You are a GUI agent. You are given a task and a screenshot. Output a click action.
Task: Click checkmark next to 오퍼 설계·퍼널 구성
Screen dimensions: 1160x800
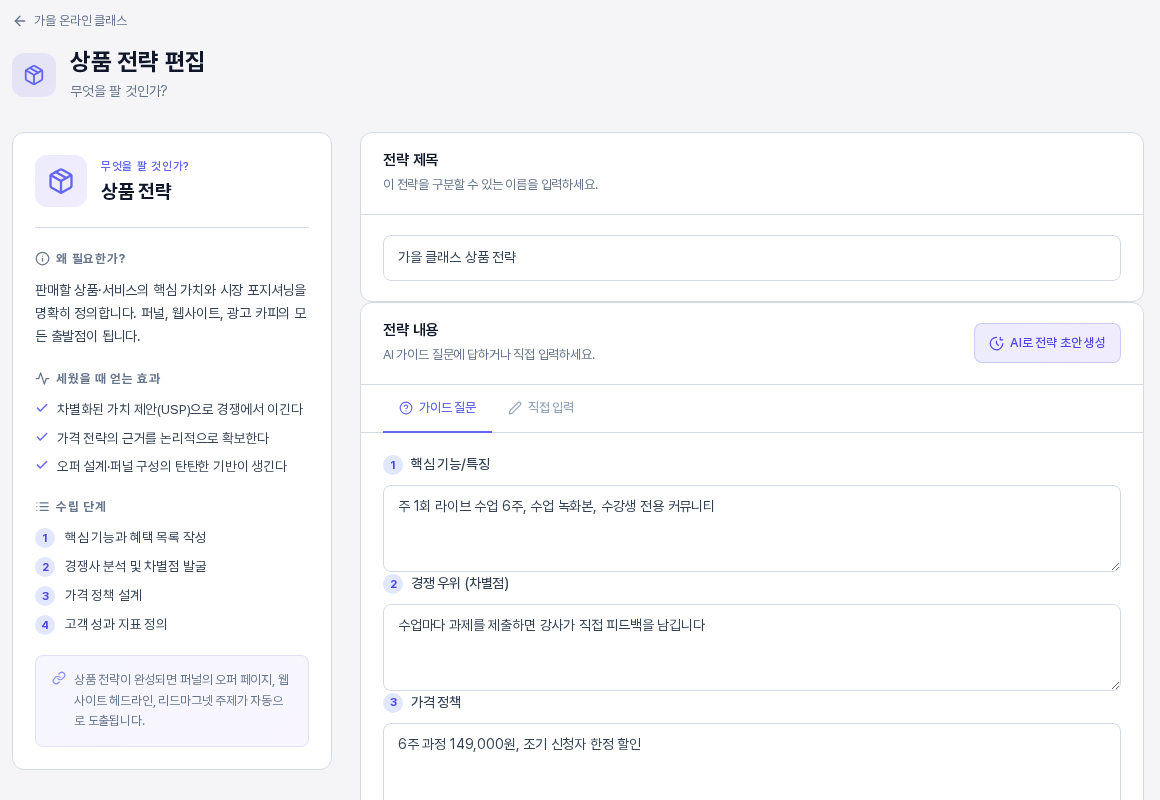42,465
